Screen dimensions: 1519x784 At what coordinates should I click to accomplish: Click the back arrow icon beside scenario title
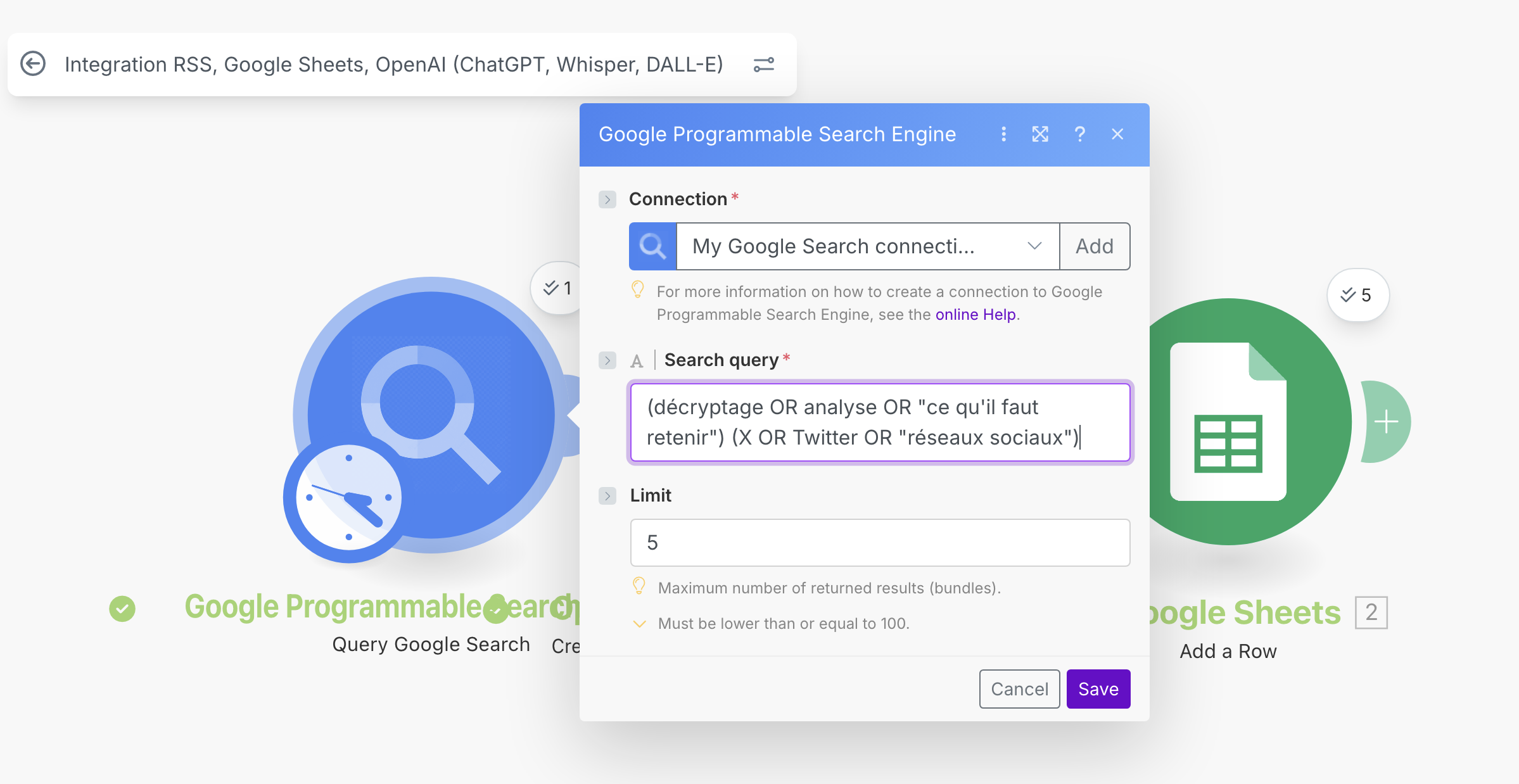pyautogui.click(x=33, y=64)
